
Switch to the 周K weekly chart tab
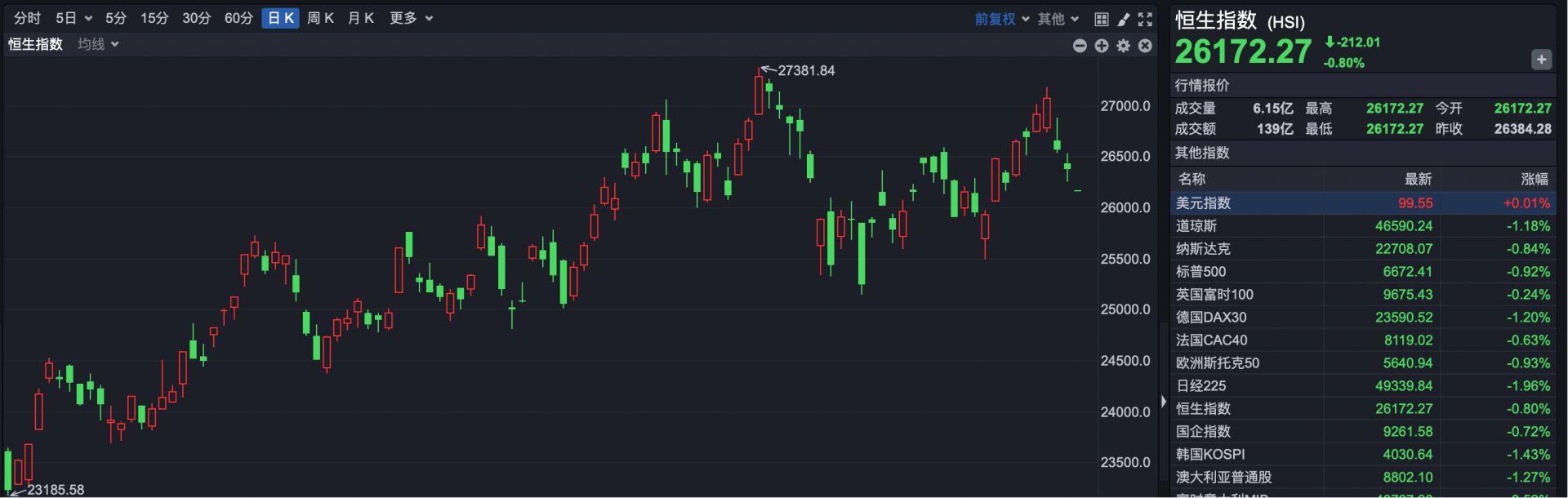tap(320, 18)
